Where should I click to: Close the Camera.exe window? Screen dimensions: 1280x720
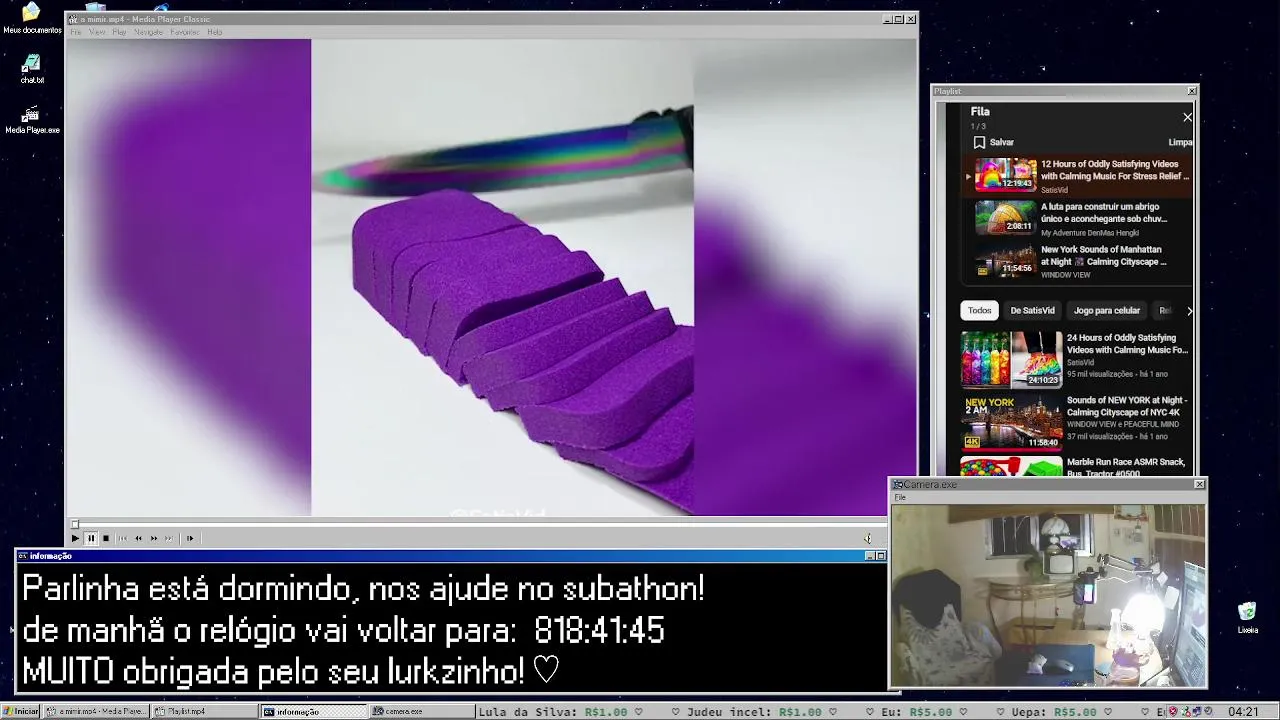1199,484
